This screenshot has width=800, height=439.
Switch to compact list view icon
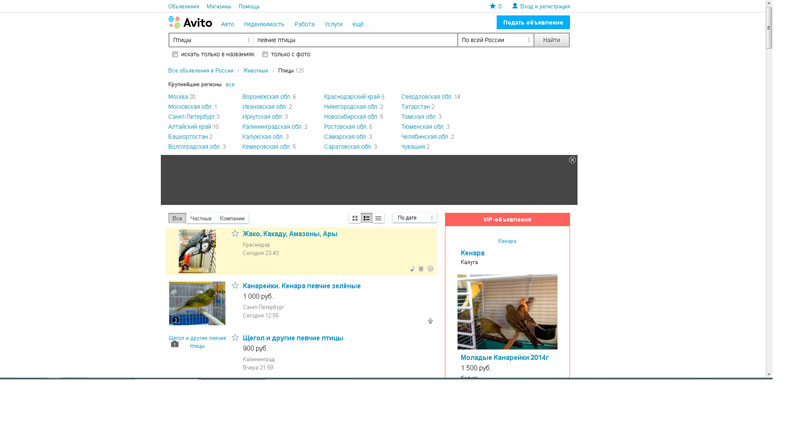tap(378, 218)
